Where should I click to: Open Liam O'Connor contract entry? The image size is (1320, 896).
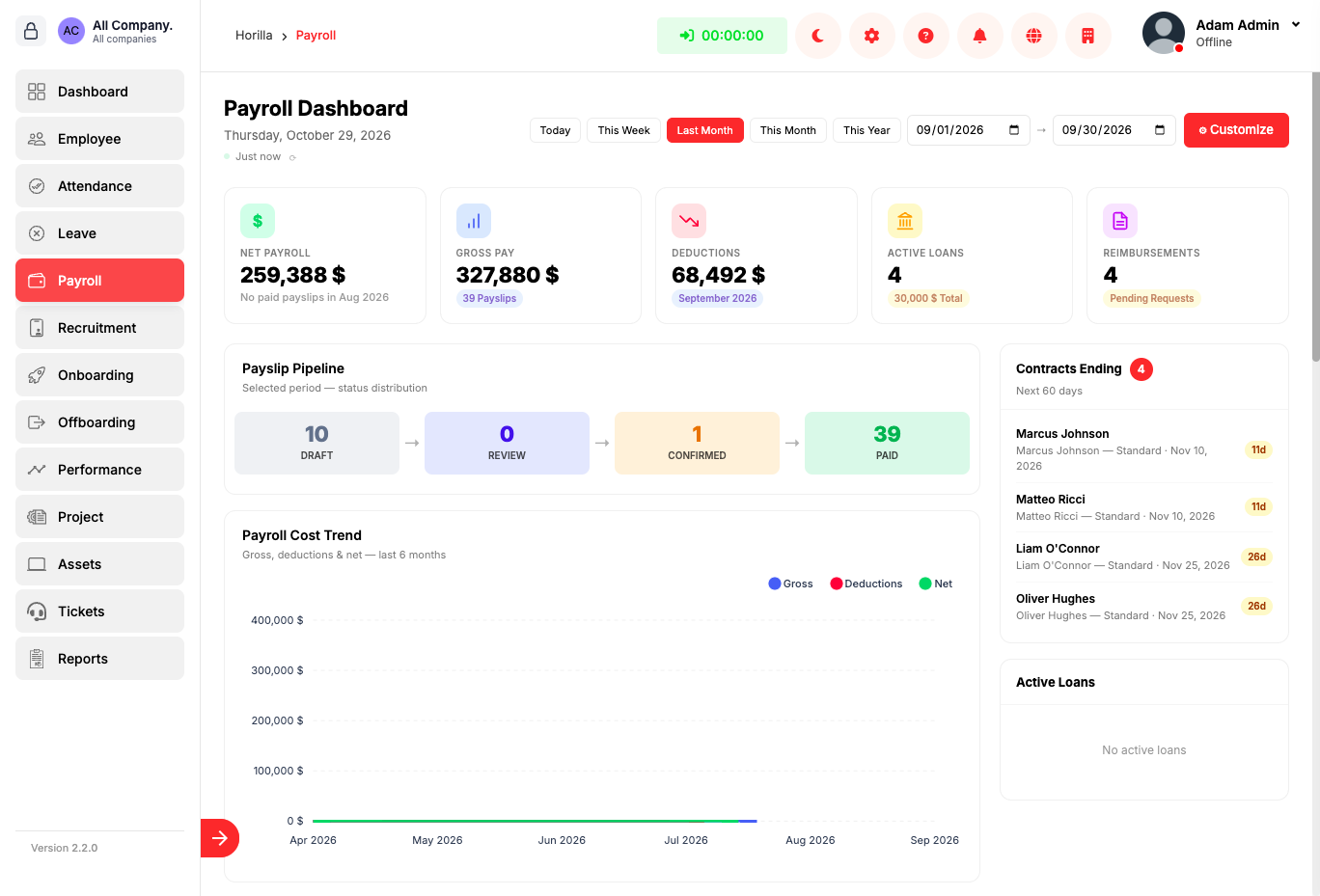pyautogui.click(x=1143, y=557)
